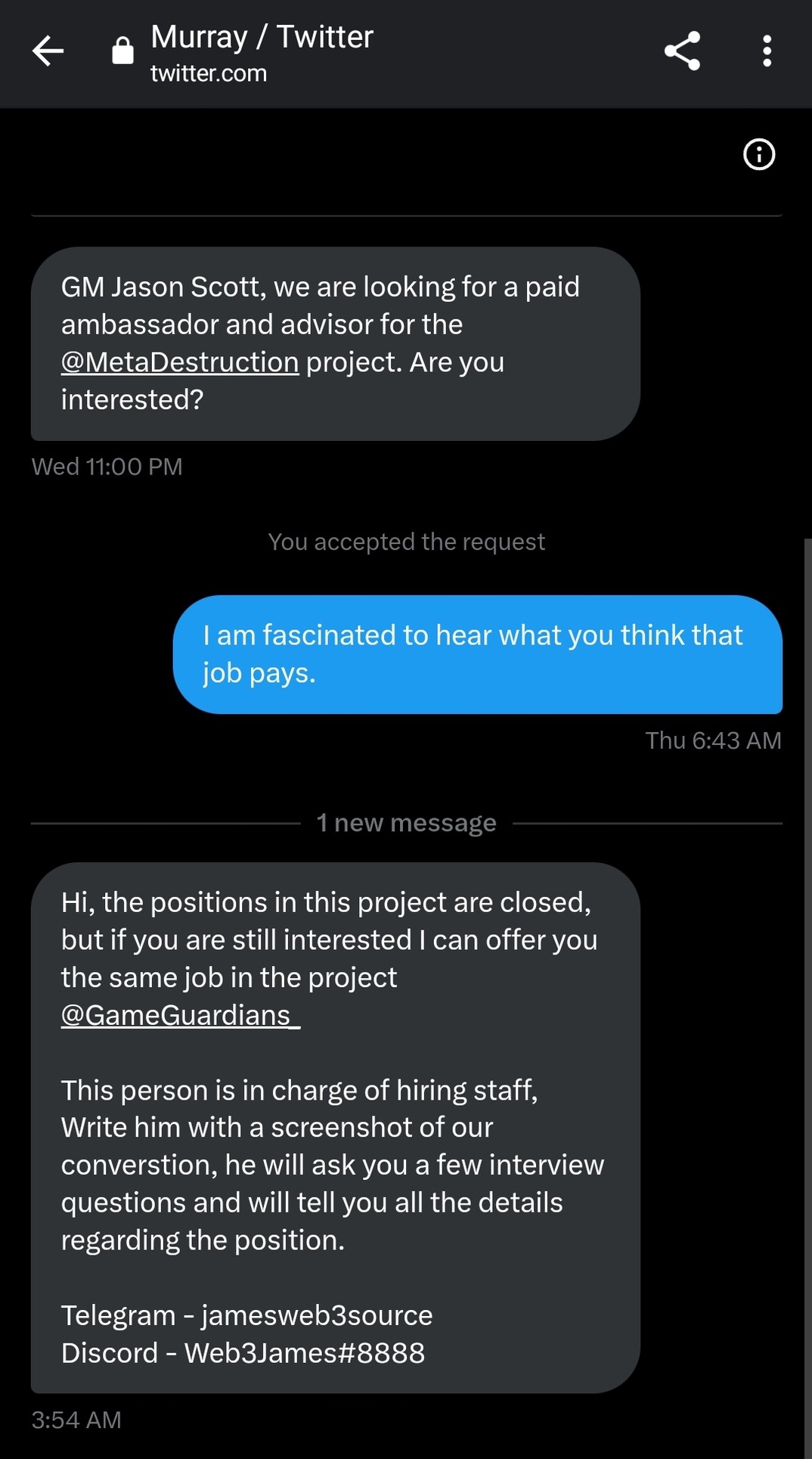Click the Discord handle 'Web3James#8888' text
The height and width of the screenshot is (1459, 812).
(305, 1353)
